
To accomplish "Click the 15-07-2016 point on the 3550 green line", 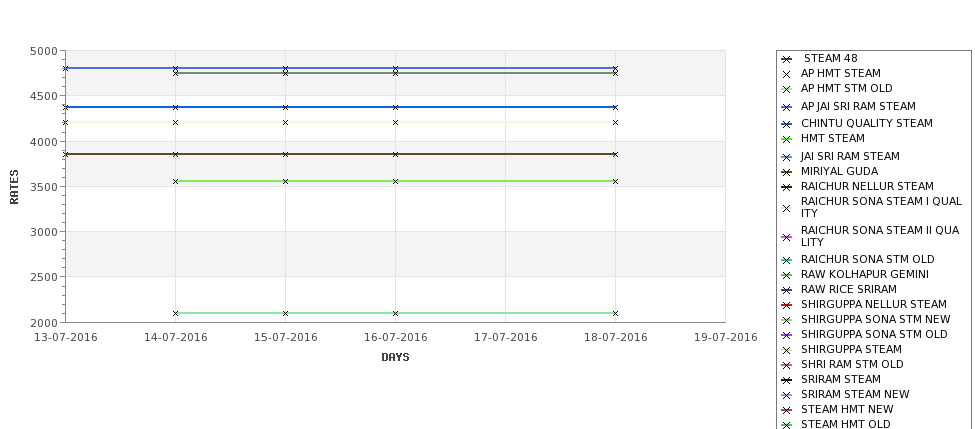I will point(285,182).
